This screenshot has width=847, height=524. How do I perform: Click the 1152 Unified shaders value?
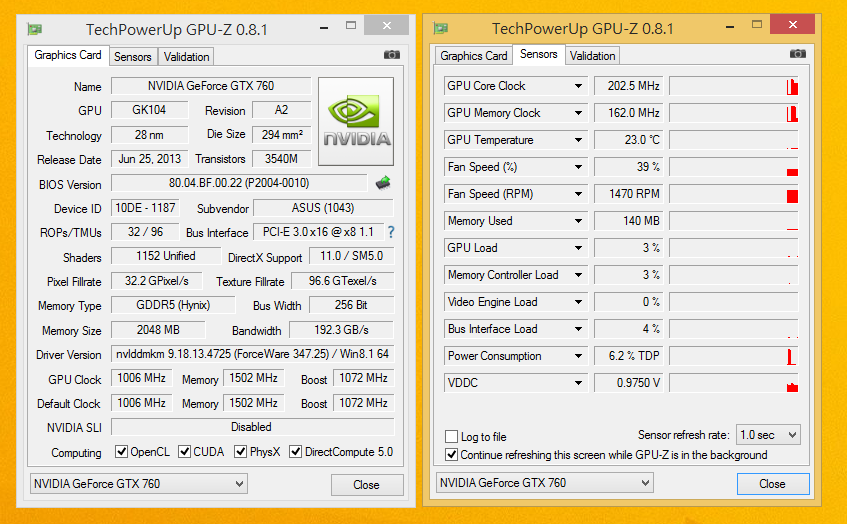166,256
